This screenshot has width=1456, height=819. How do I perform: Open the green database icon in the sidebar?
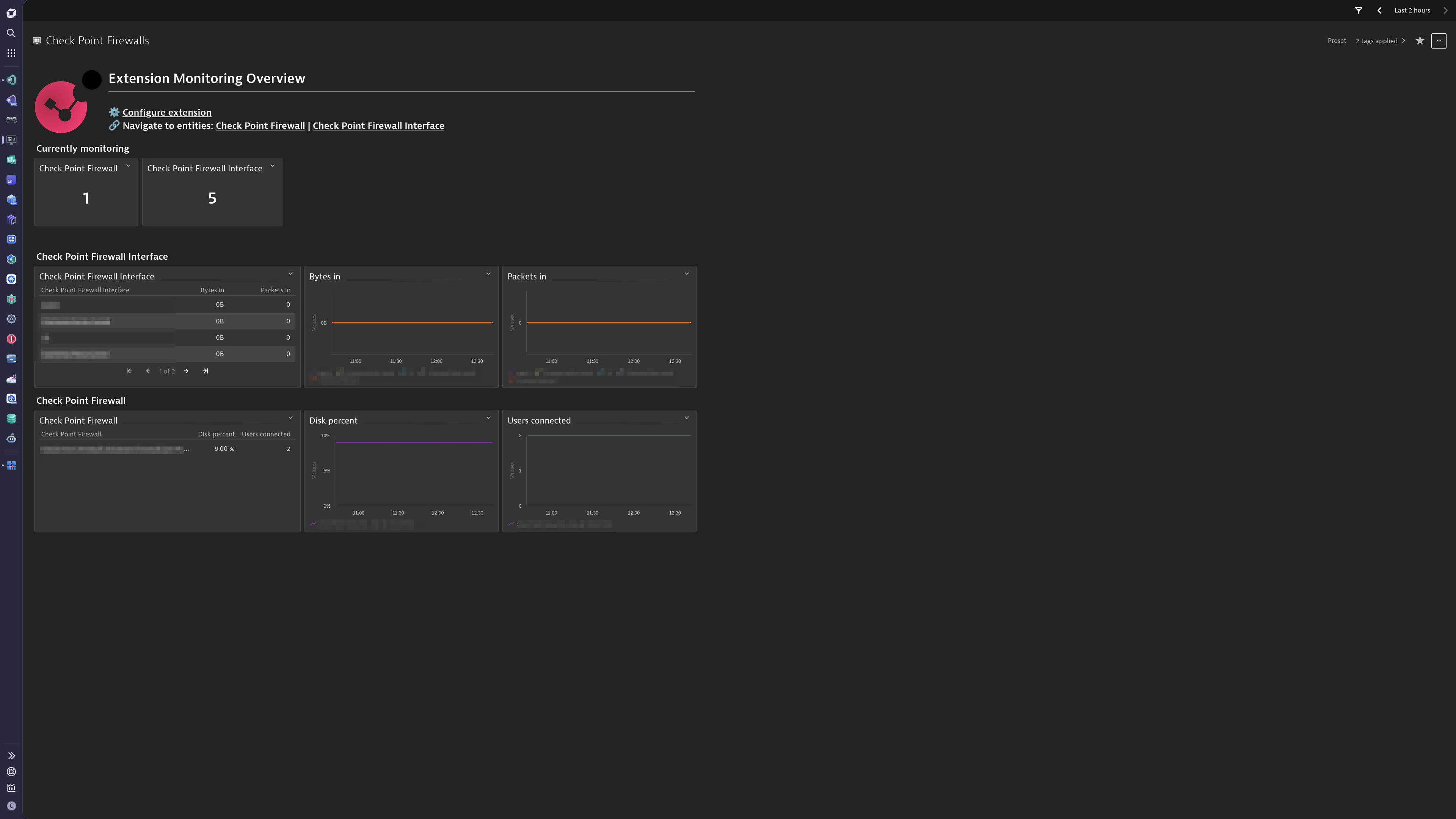click(x=11, y=418)
